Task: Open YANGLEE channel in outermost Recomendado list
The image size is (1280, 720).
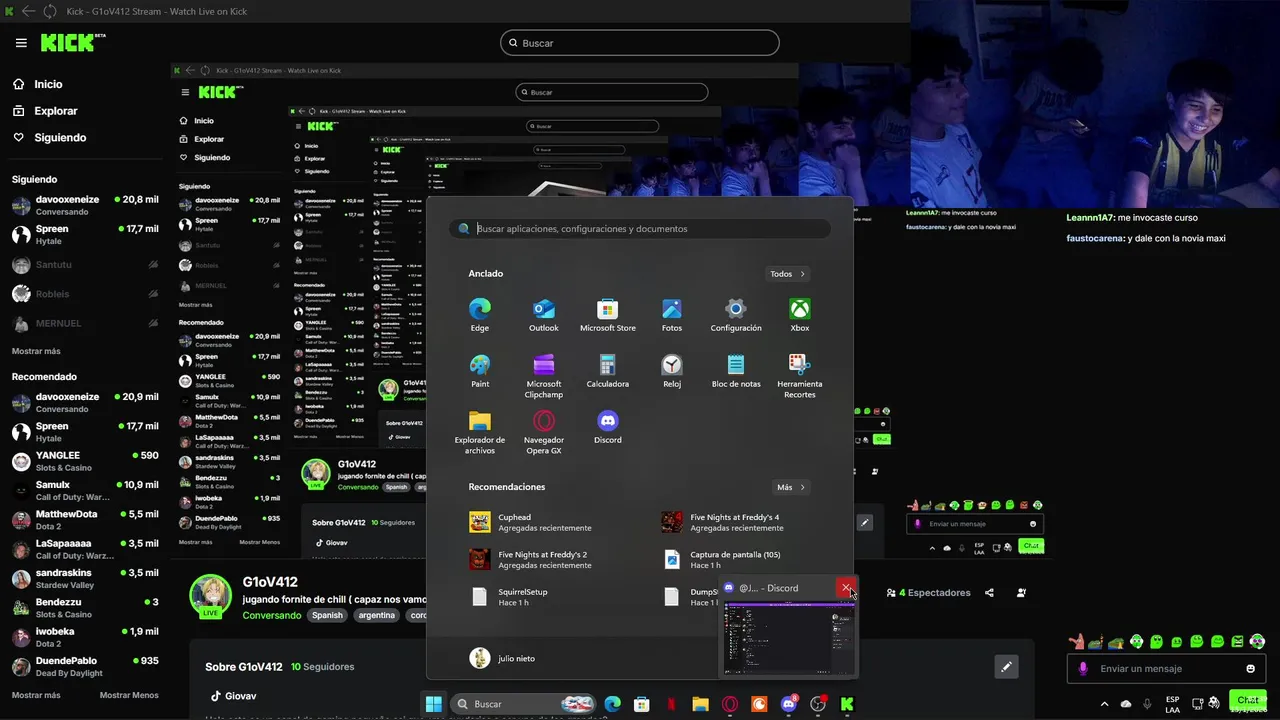Action: [85, 461]
